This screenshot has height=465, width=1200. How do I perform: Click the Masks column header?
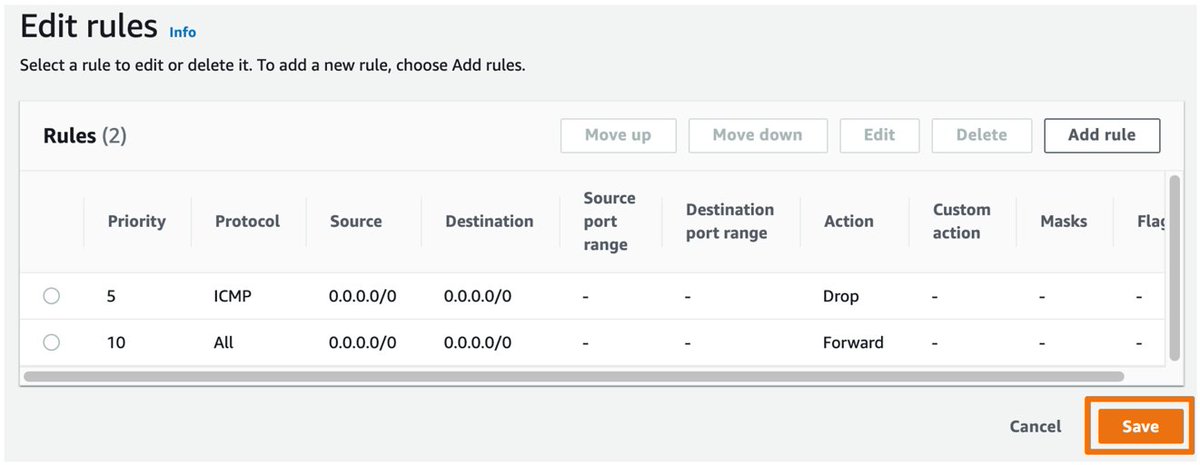(1063, 221)
